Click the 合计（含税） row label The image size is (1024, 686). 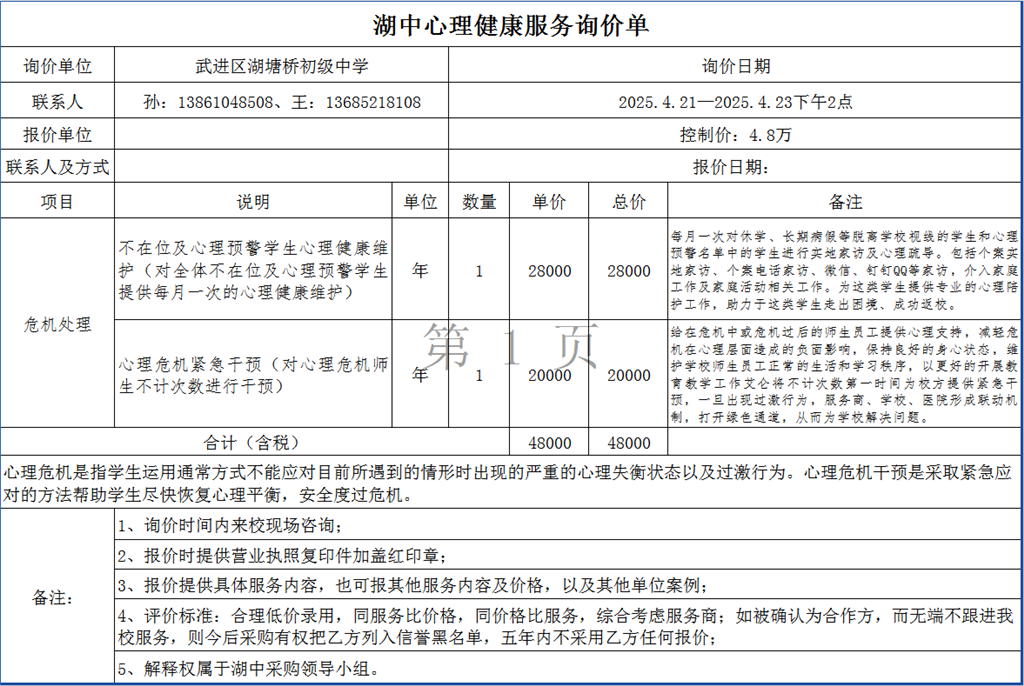(255, 442)
